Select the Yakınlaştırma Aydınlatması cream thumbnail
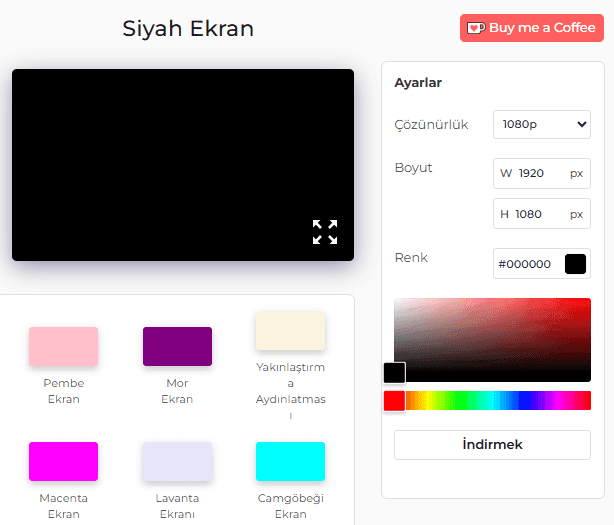 [x=291, y=331]
